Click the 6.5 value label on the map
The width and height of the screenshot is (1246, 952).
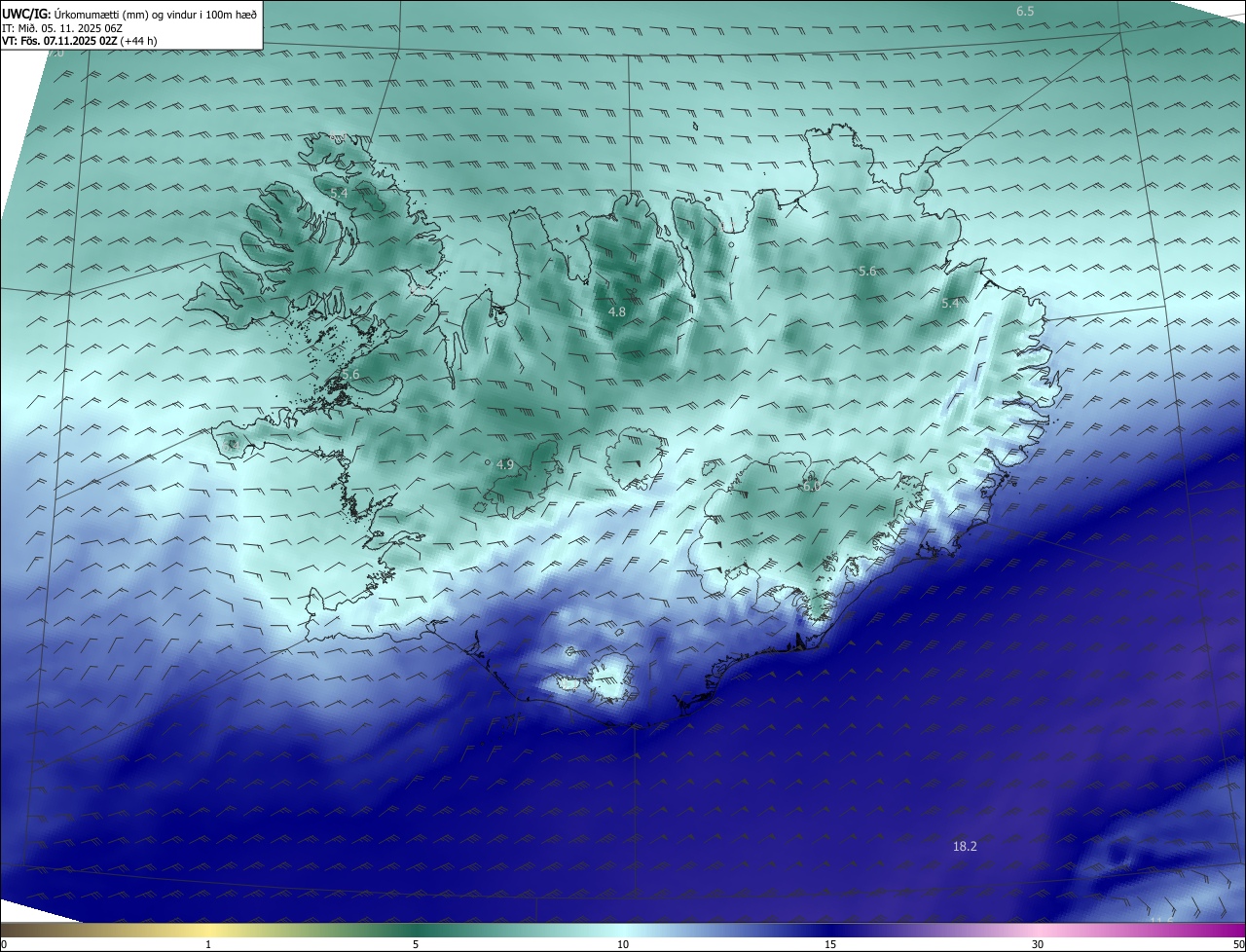(x=1025, y=11)
